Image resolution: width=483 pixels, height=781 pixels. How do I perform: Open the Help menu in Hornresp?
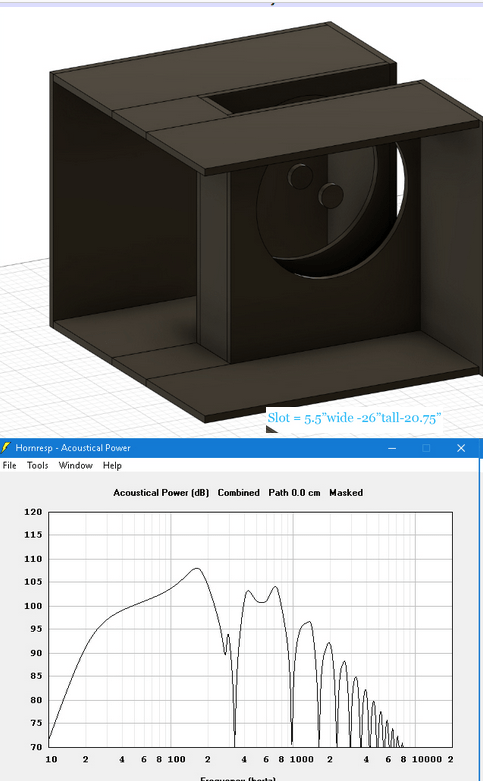click(x=112, y=465)
